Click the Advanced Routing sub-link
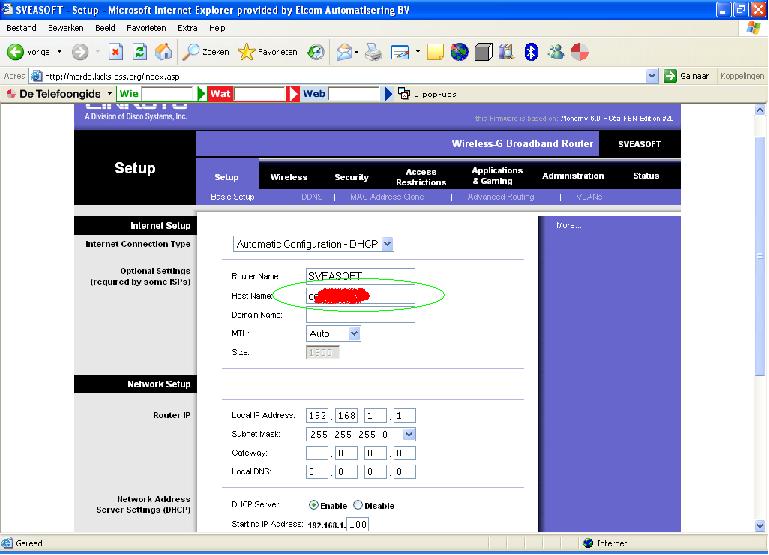 pos(500,197)
